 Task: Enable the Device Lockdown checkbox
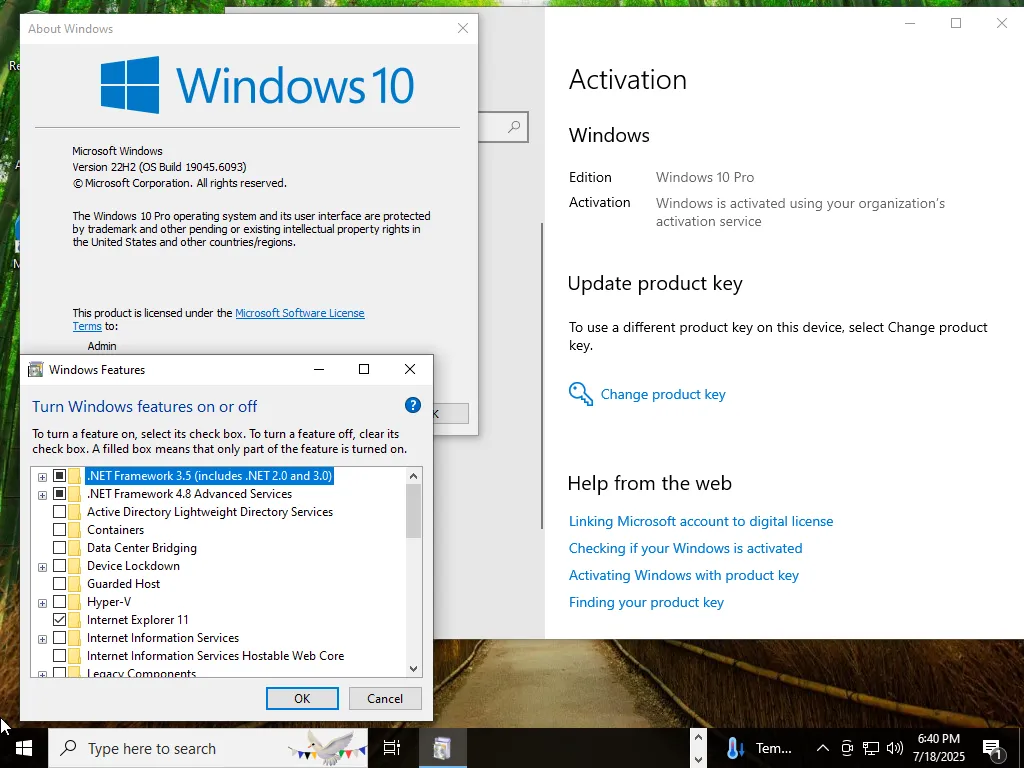(x=59, y=566)
